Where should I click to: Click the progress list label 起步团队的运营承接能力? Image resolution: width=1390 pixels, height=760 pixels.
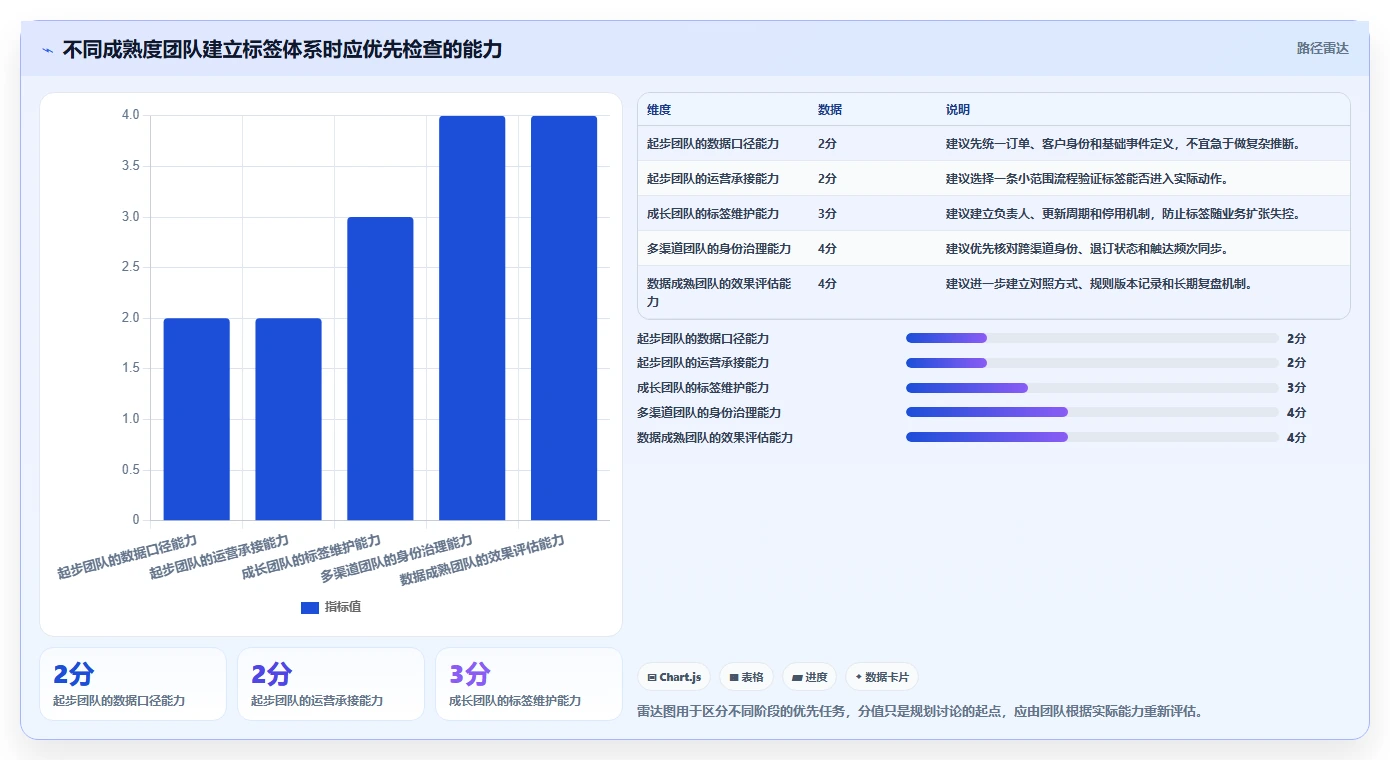703,363
